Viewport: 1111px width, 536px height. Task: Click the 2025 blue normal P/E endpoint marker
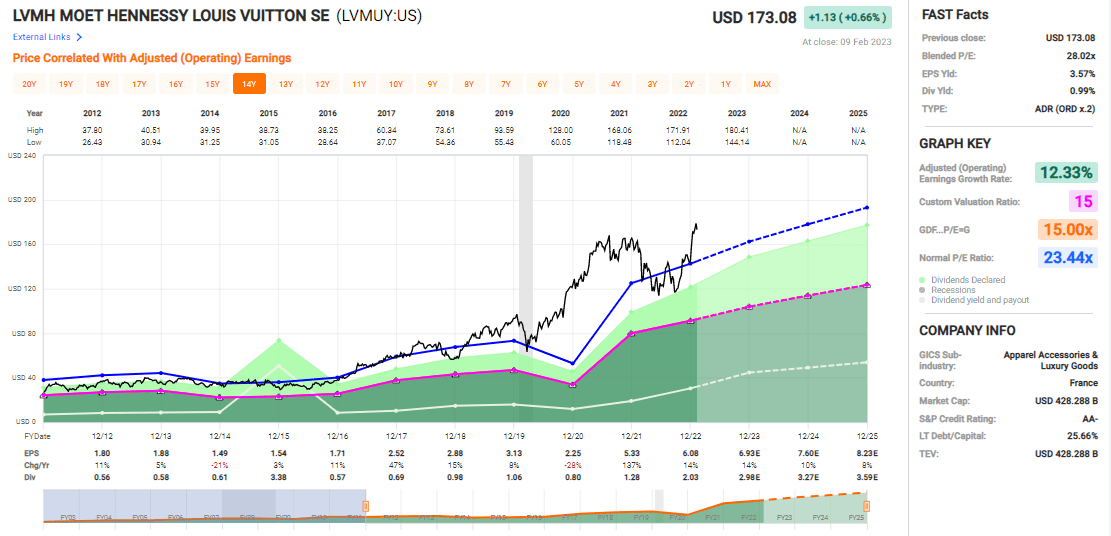pos(867,208)
